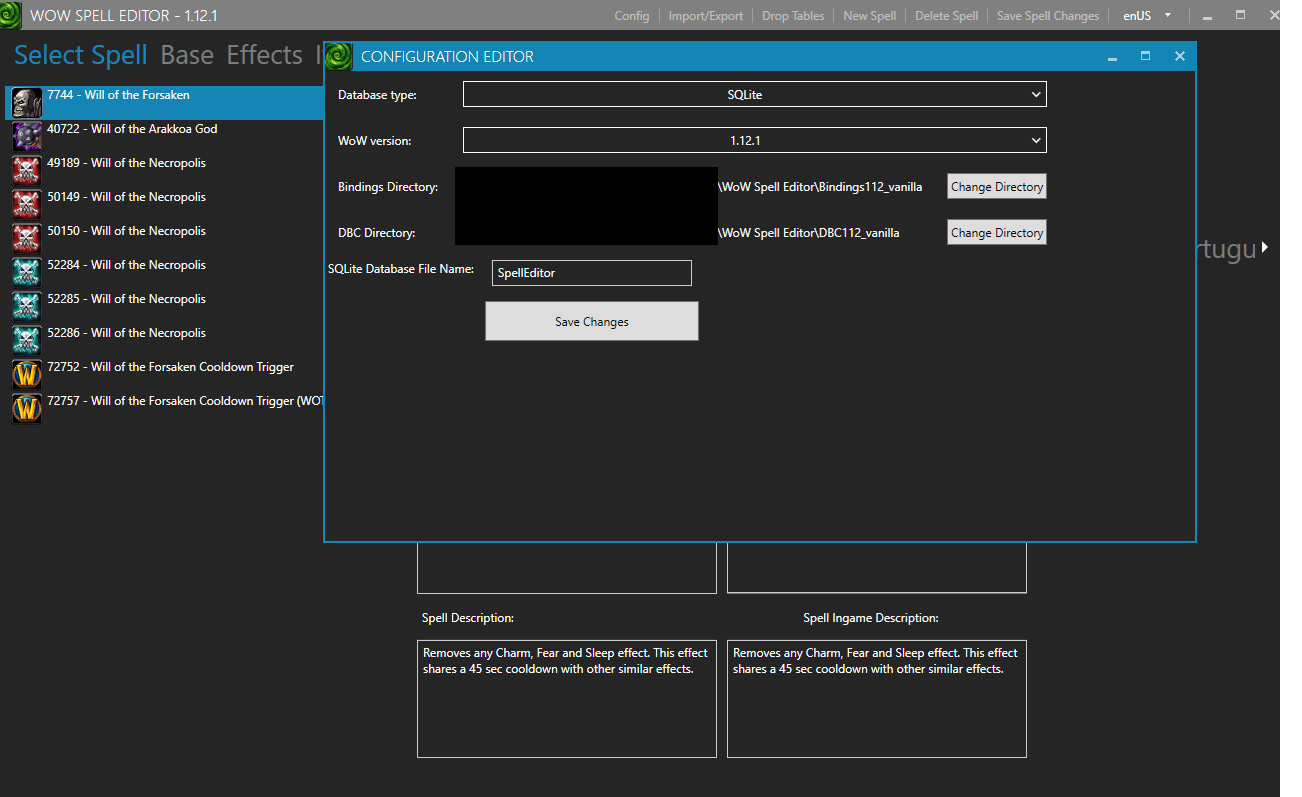Click Change Directory for the DBC Directory
Viewport: 1302px width, 797px height.
click(x=996, y=232)
